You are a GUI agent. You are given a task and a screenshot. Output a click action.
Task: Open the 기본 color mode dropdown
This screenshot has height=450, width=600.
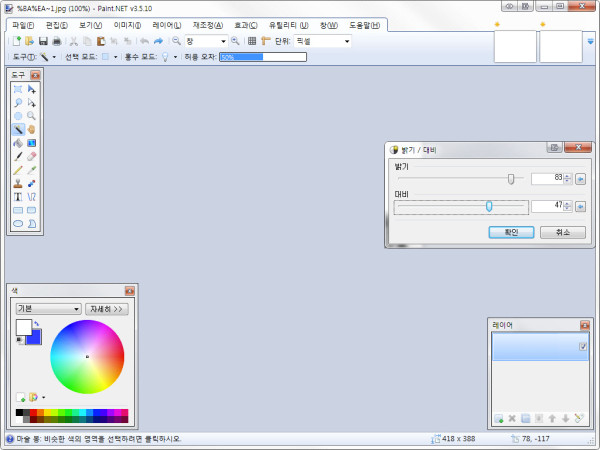tap(48, 309)
